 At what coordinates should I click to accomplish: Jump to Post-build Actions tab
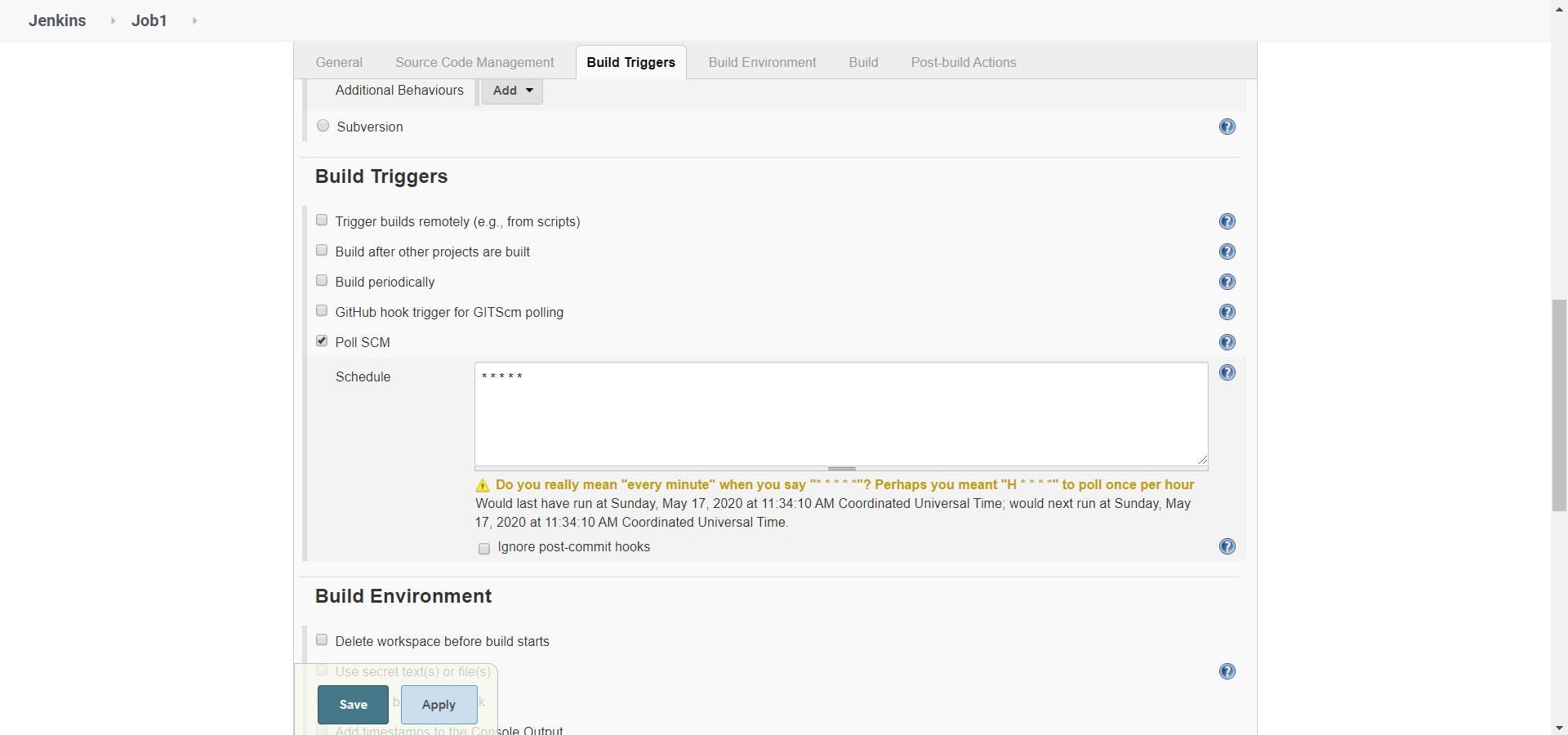point(964,62)
